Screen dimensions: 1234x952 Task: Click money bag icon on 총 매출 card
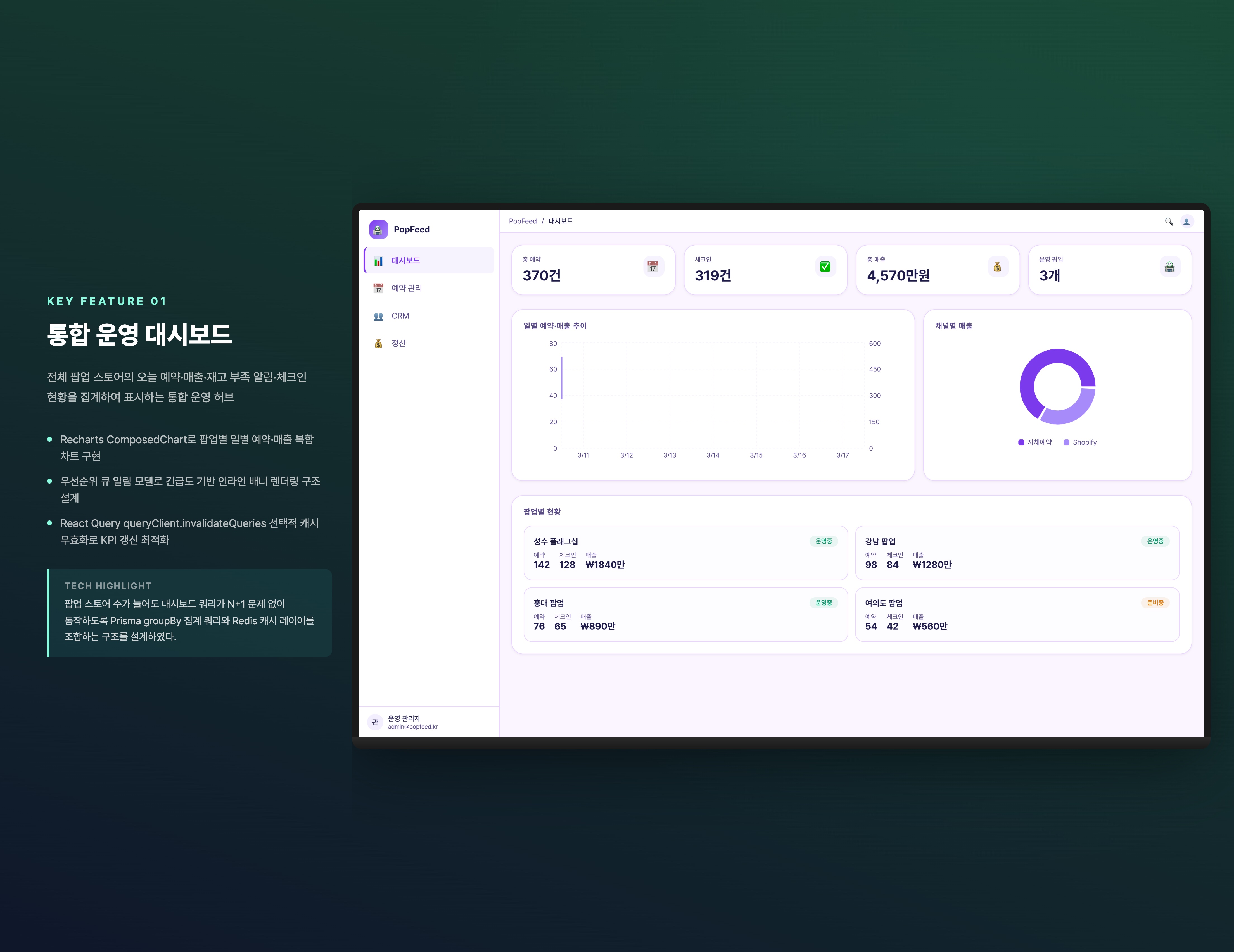(x=997, y=267)
